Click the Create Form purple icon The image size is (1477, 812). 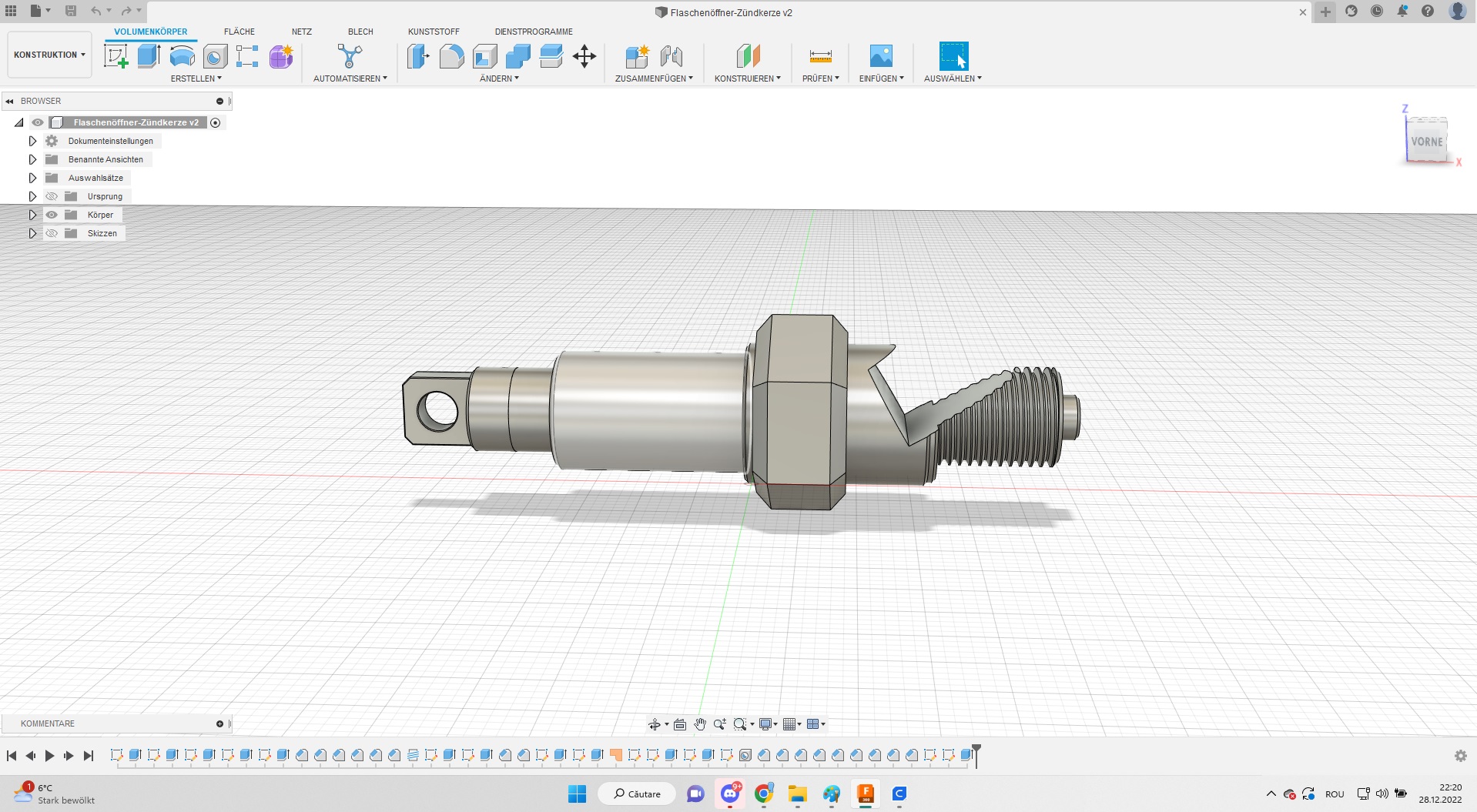[281, 56]
